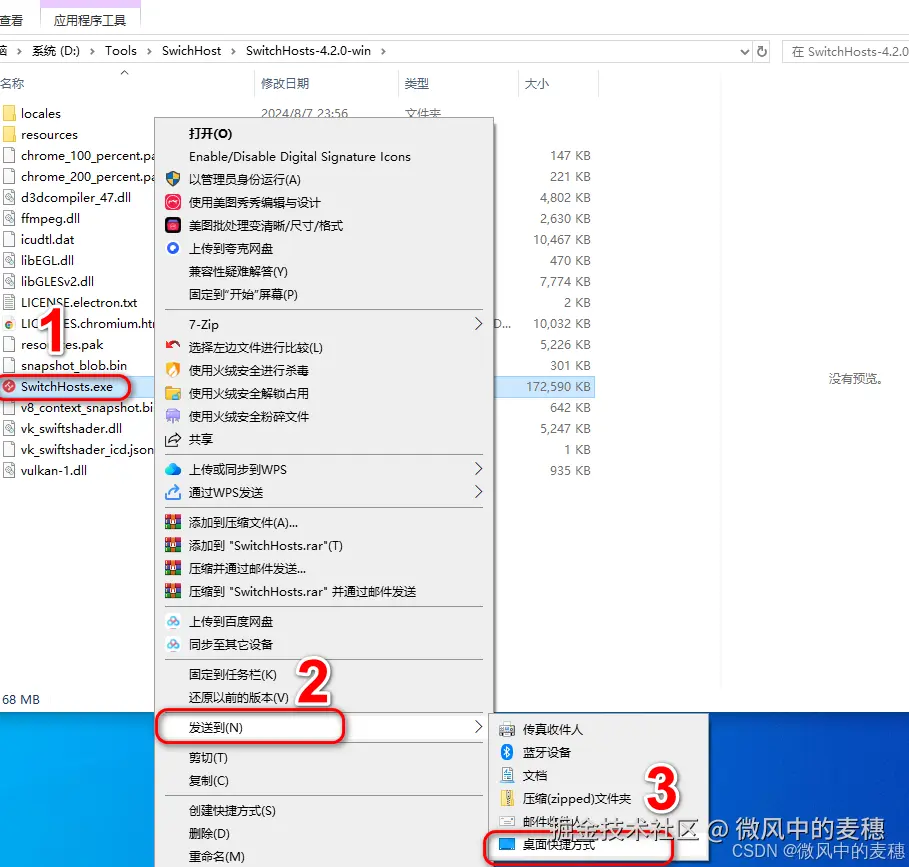Click the 使用火绒安全进行杀毒 shield icon
This screenshot has width=909, height=867.
[171, 369]
